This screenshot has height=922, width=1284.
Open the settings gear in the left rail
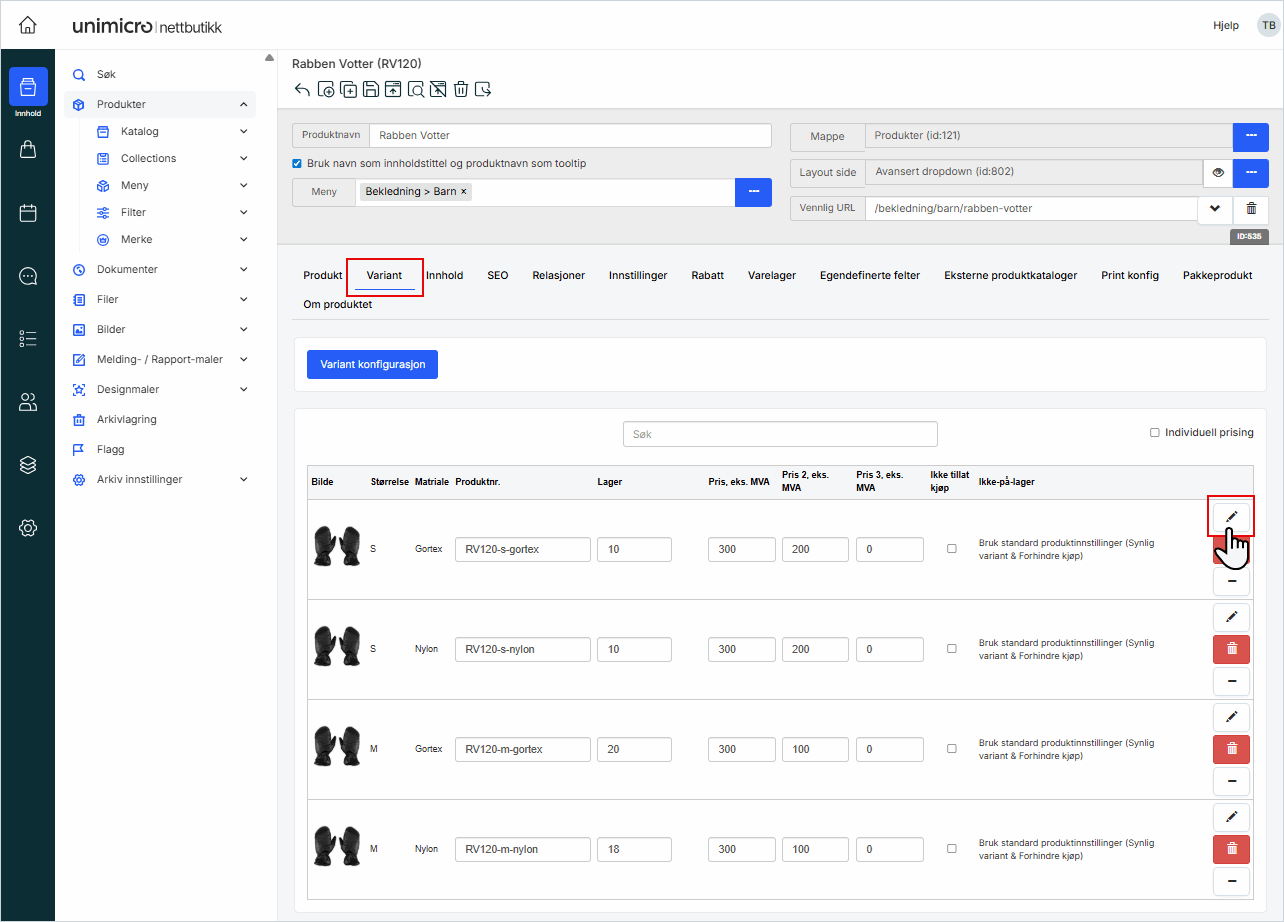[28, 527]
